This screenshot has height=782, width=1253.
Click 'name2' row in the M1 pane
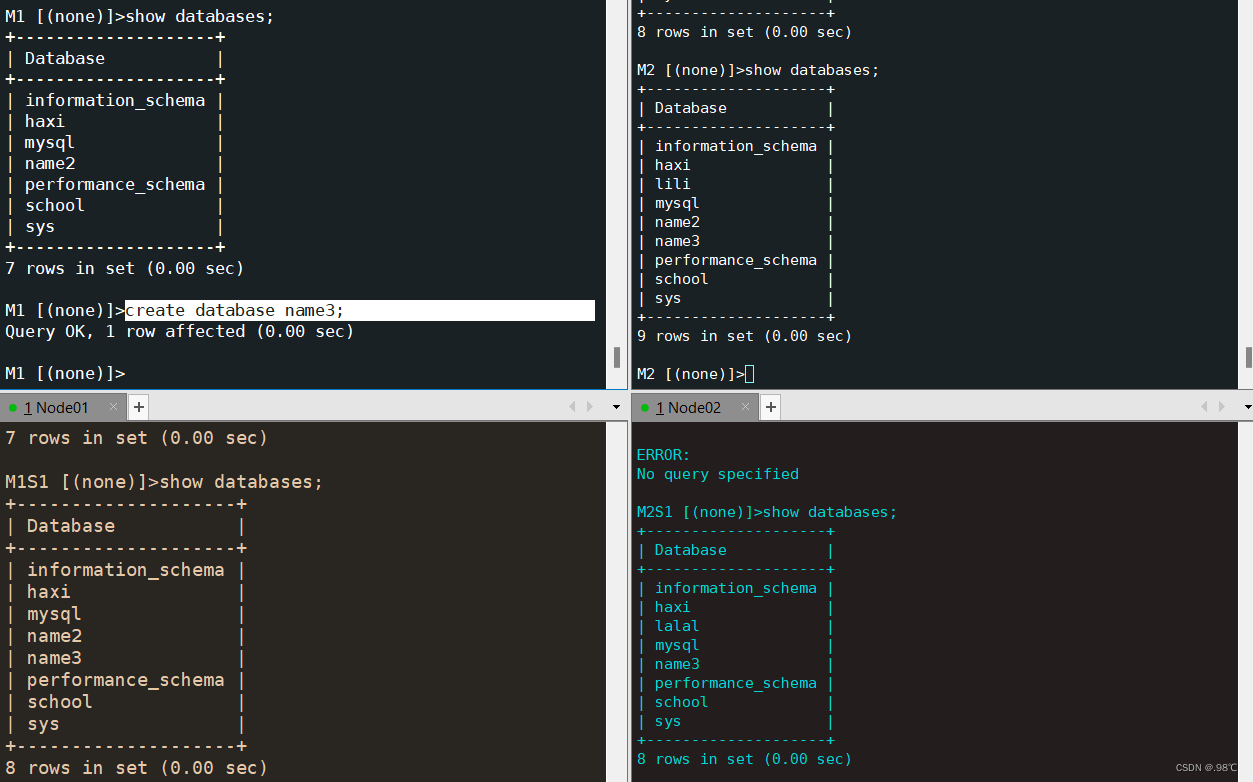point(50,163)
